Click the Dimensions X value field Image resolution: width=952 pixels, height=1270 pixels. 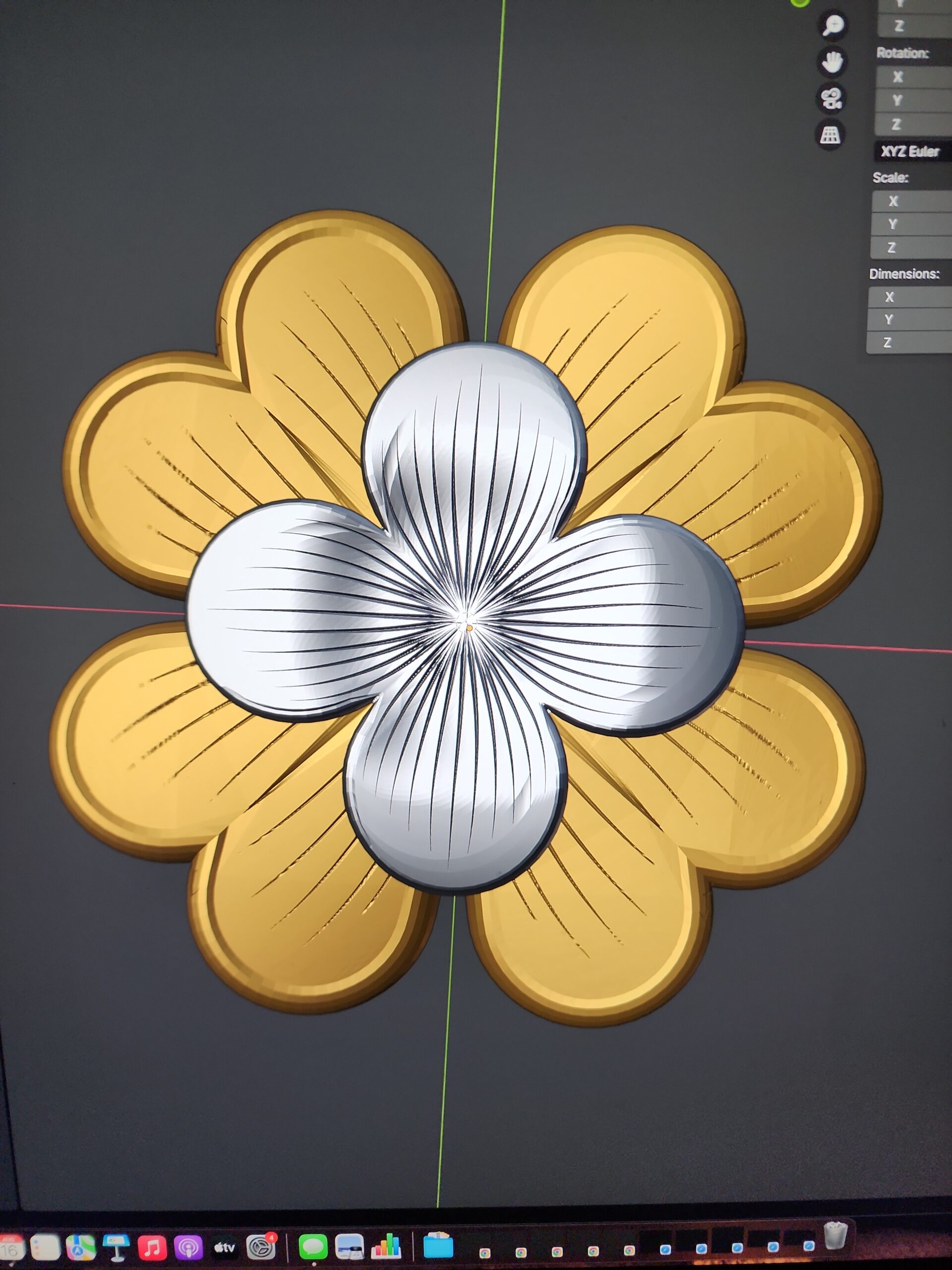[x=909, y=297]
